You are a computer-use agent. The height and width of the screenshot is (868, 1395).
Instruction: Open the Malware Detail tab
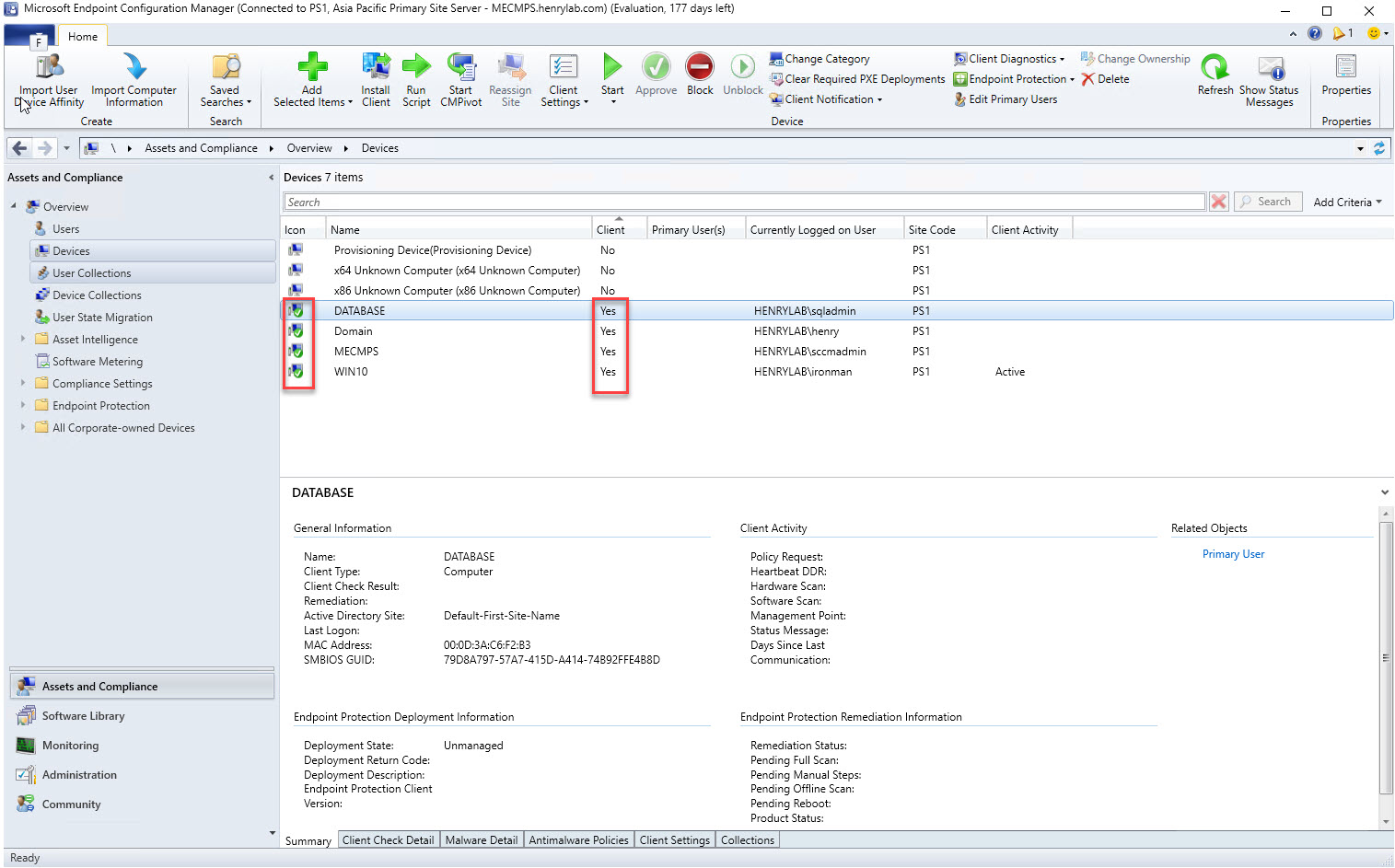(481, 840)
